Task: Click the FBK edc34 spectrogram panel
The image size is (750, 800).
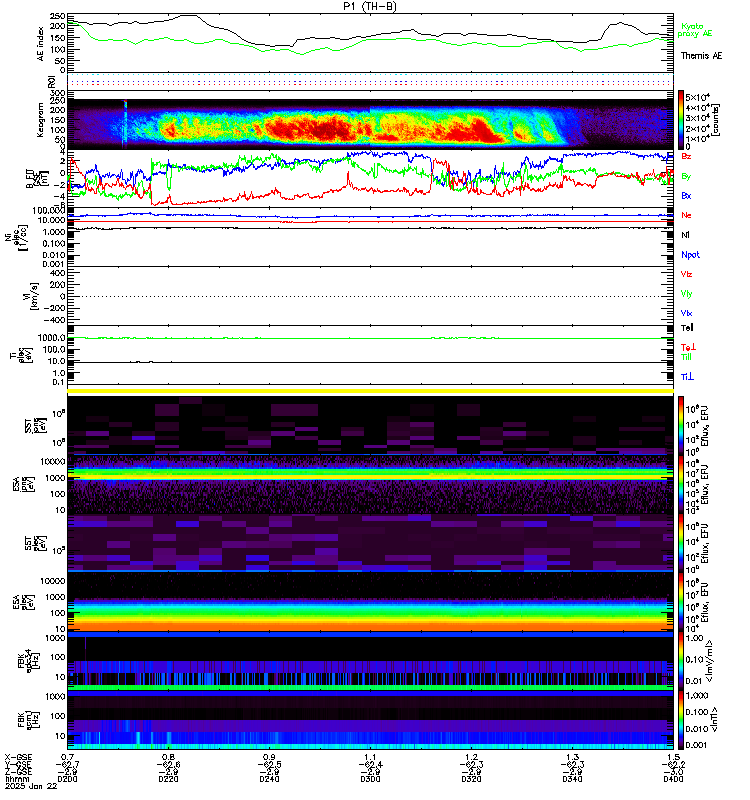Action: [x=370, y=662]
